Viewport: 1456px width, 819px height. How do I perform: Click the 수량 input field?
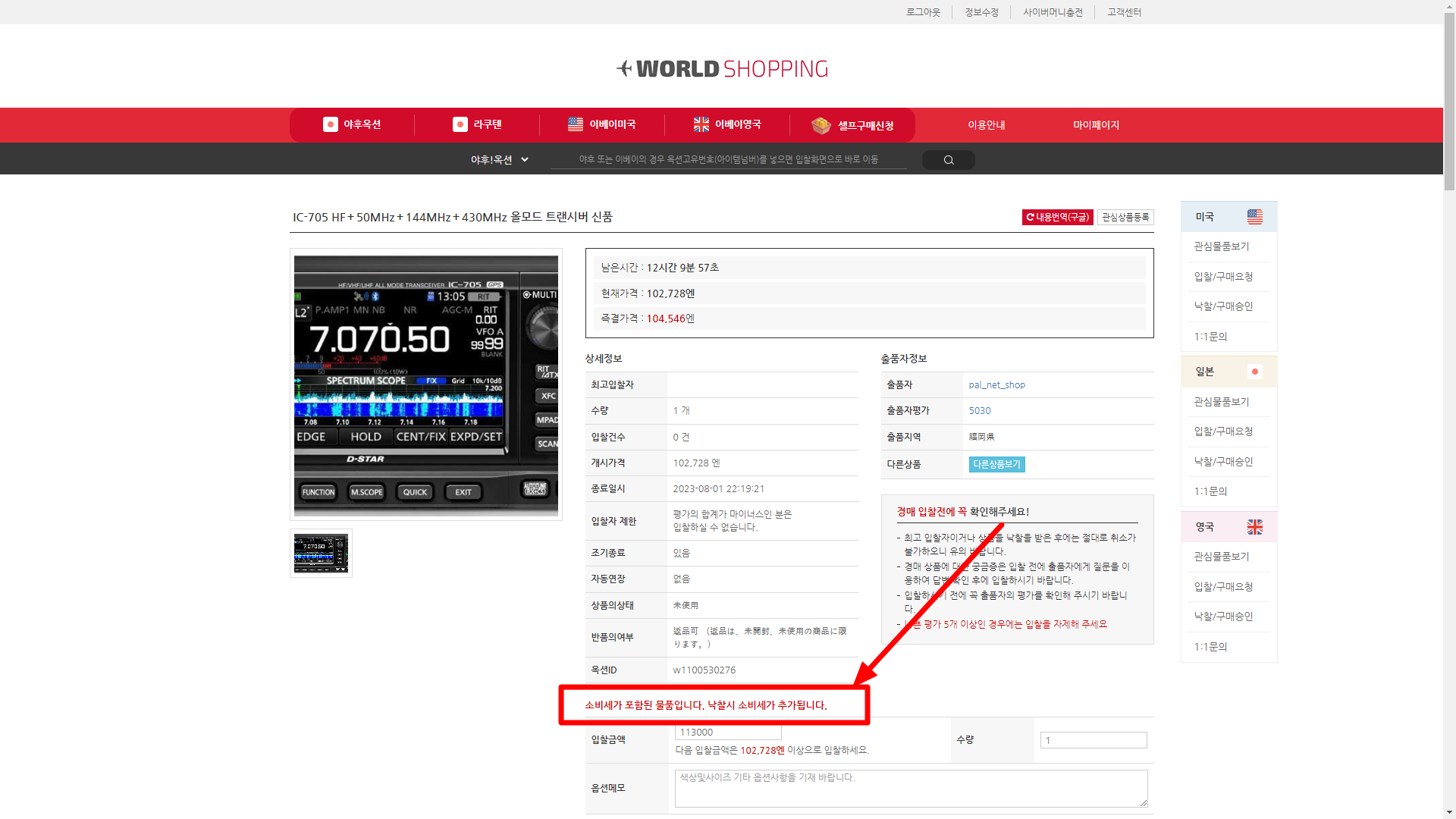point(1094,740)
